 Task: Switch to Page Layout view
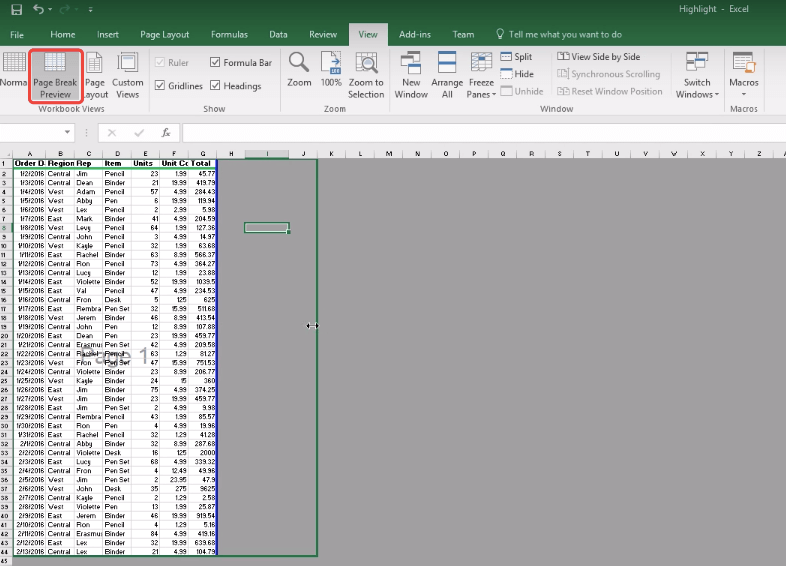(x=95, y=75)
